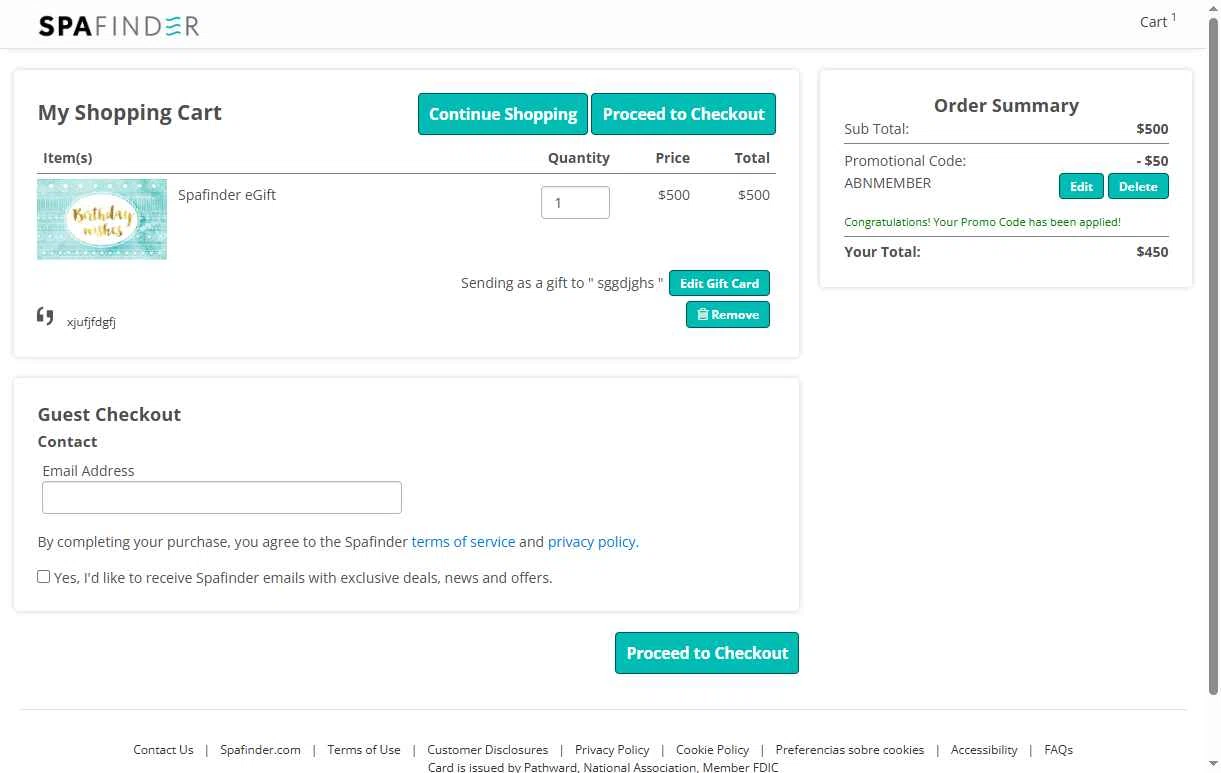Open Preferencias sobre cookies footer link
The height and width of the screenshot is (773, 1221).
(850, 749)
